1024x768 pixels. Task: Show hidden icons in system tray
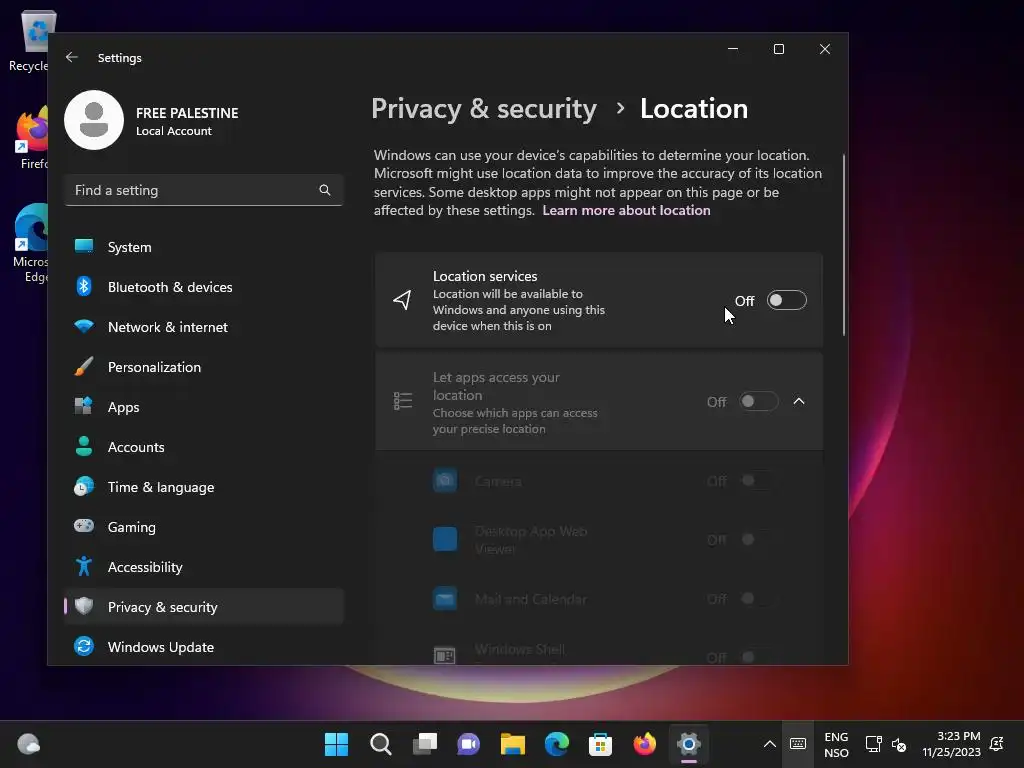pos(769,744)
